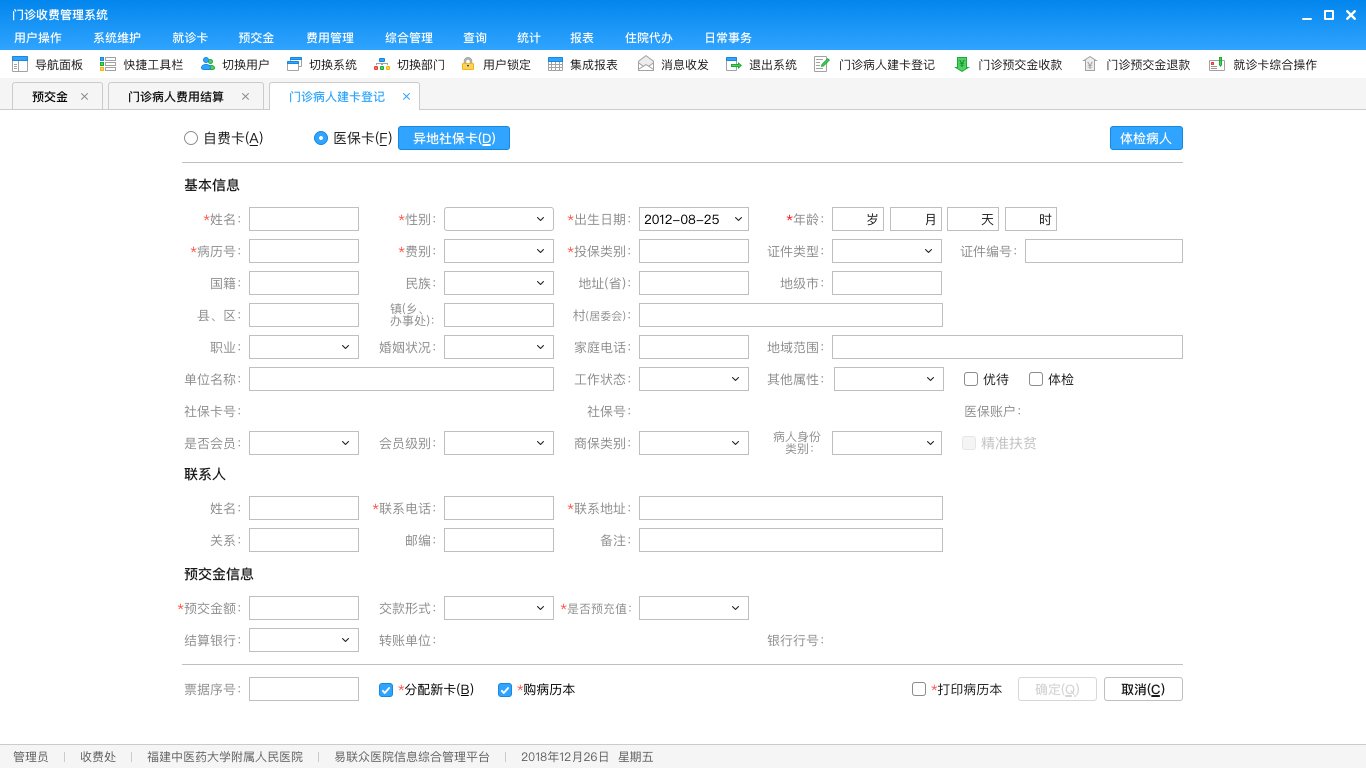Open the 日常事务 menu
Viewport: 1366px width, 768px height.
tap(728, 38)
